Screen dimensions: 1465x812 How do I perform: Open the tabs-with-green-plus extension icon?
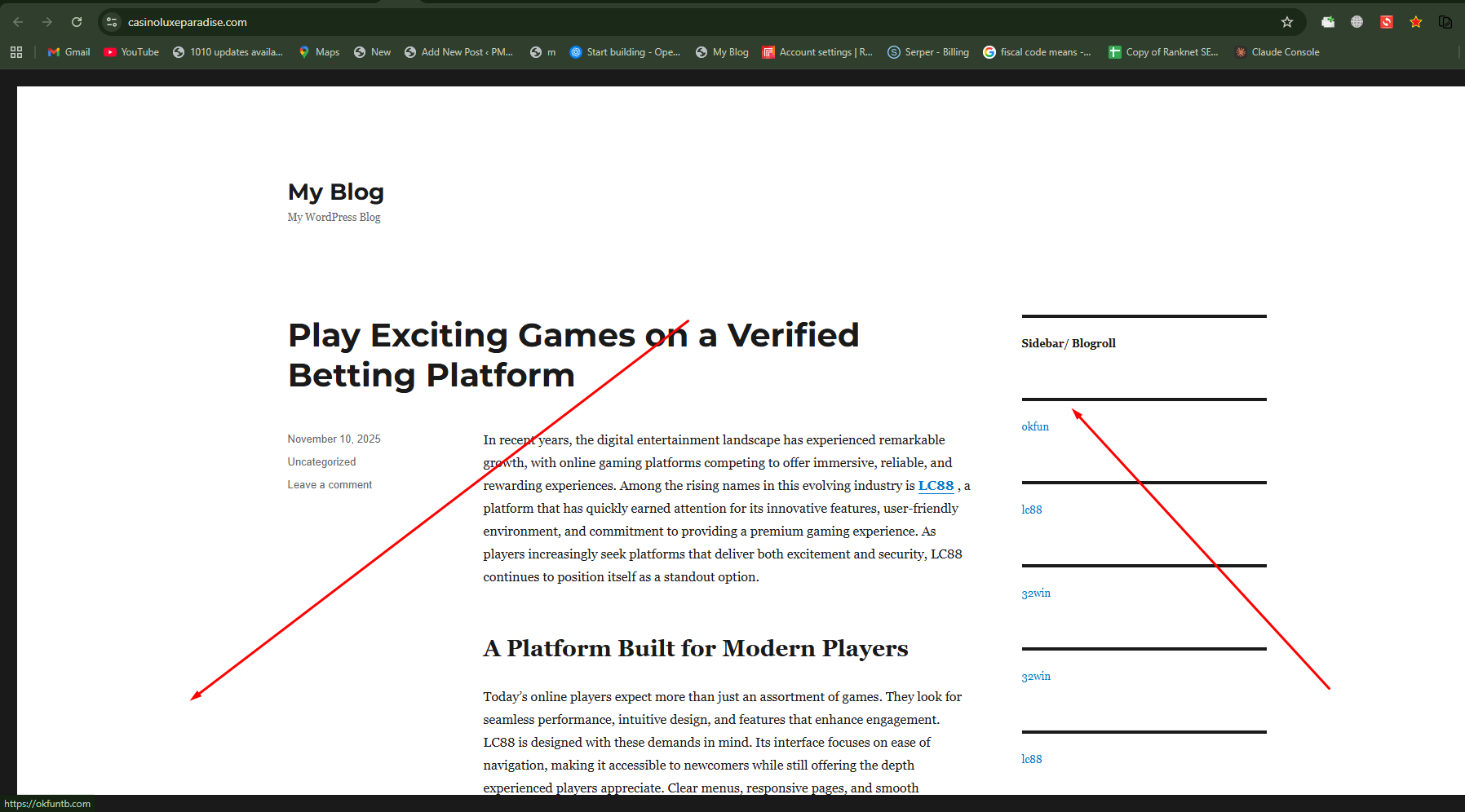click(x=1328, y=22)
